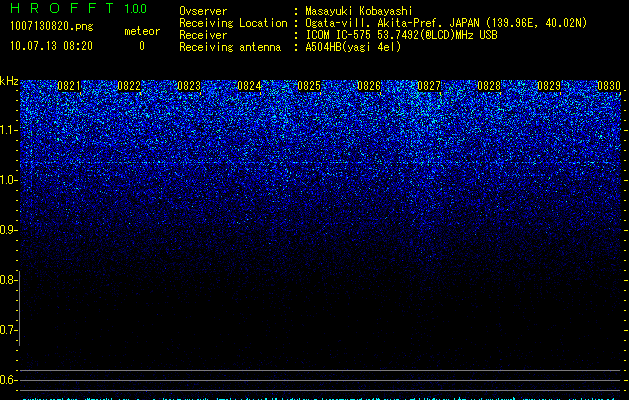Click the 0830 time marker
This screenshot has height=400, width=629.
click(609, 86)
